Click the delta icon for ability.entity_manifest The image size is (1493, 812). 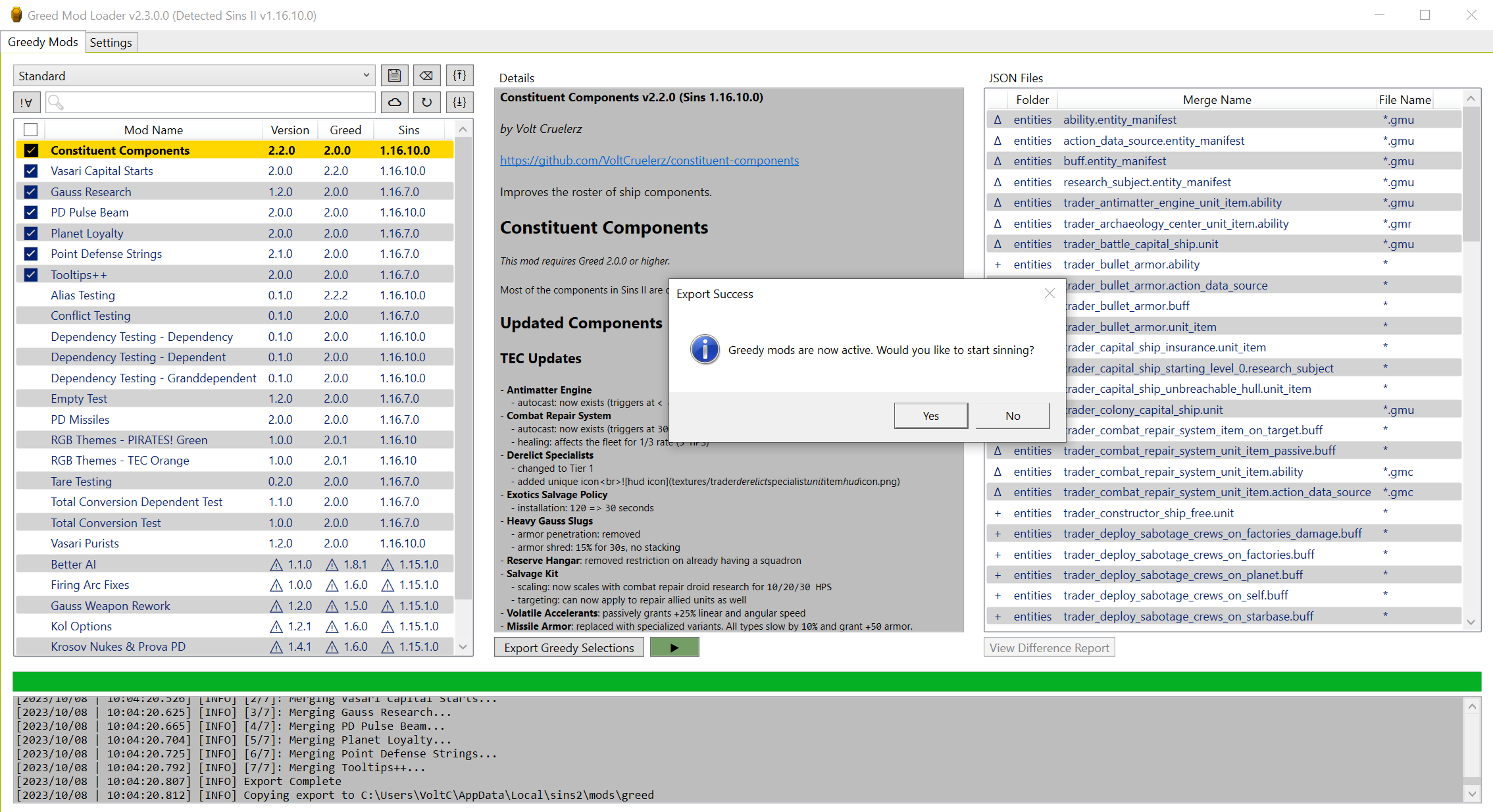(998, 120)
